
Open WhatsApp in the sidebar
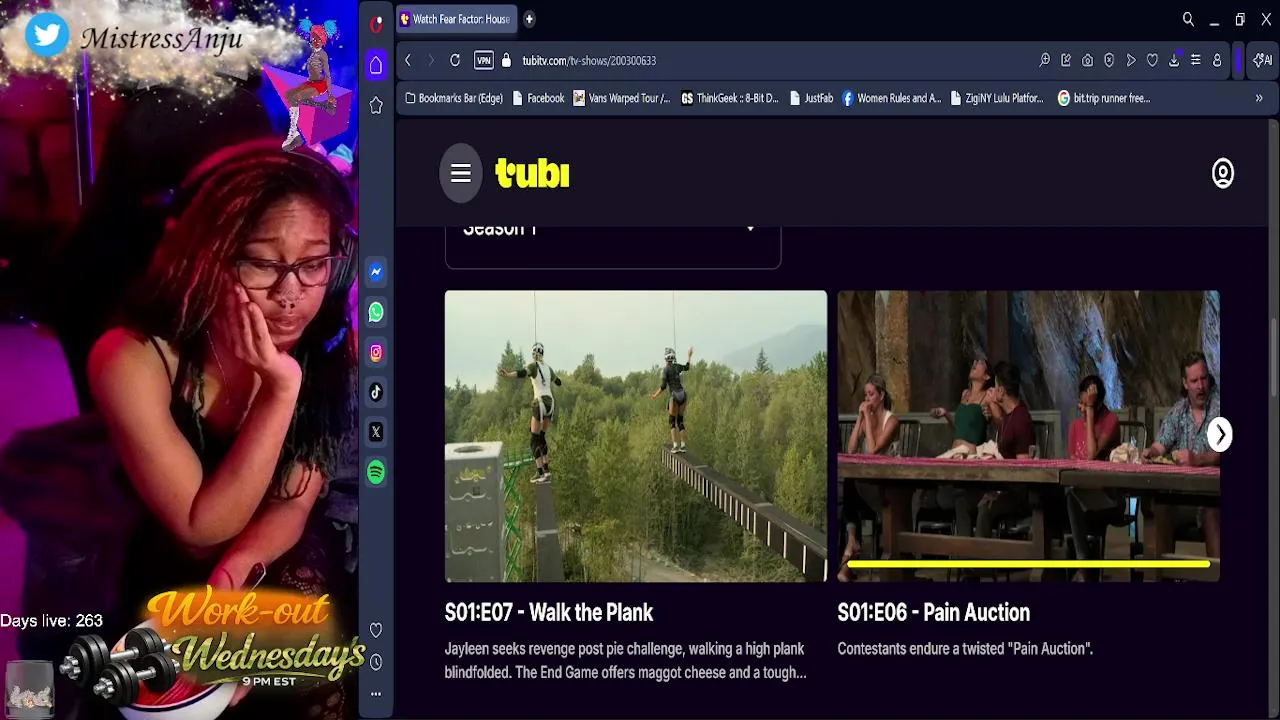[x=376, y=312]
